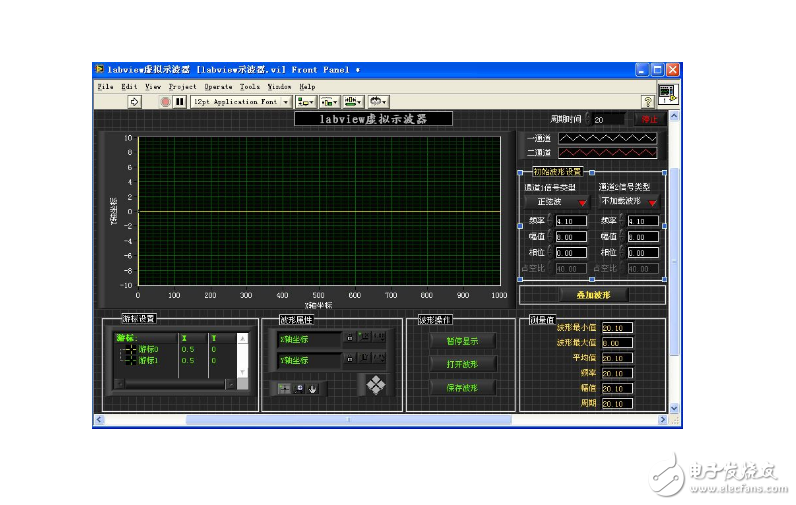Click the Y-axis scale format icon
The width and height of the screenshot is (796, 505).
click(379, 359)
